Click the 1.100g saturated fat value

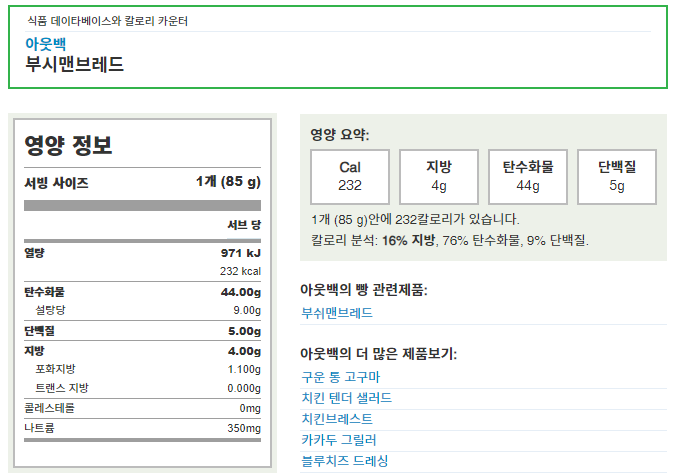(x=244, y=369)
